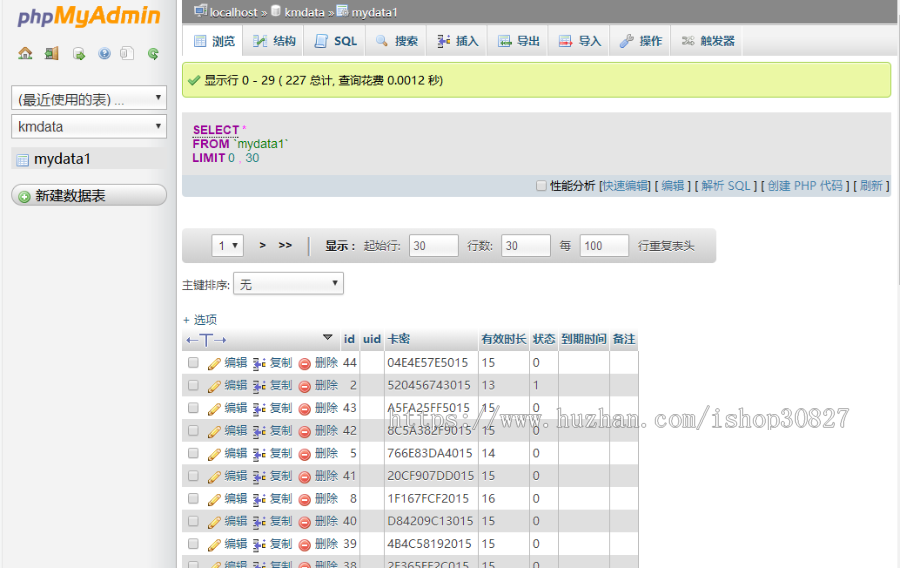Tick the checkbox for row id 8

(193, 499)
